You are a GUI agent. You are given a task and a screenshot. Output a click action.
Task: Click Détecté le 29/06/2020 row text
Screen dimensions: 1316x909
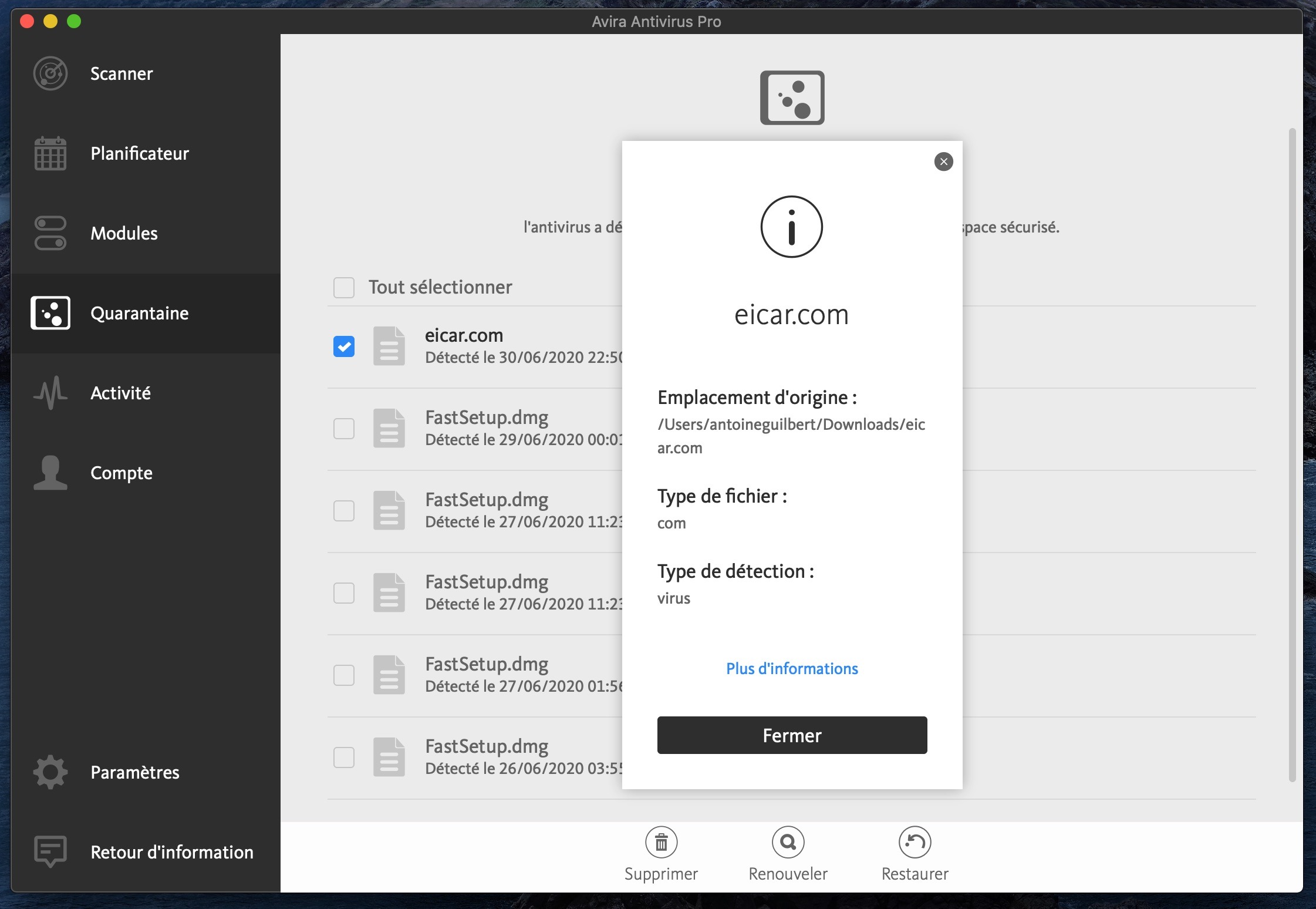pos(524,440)
